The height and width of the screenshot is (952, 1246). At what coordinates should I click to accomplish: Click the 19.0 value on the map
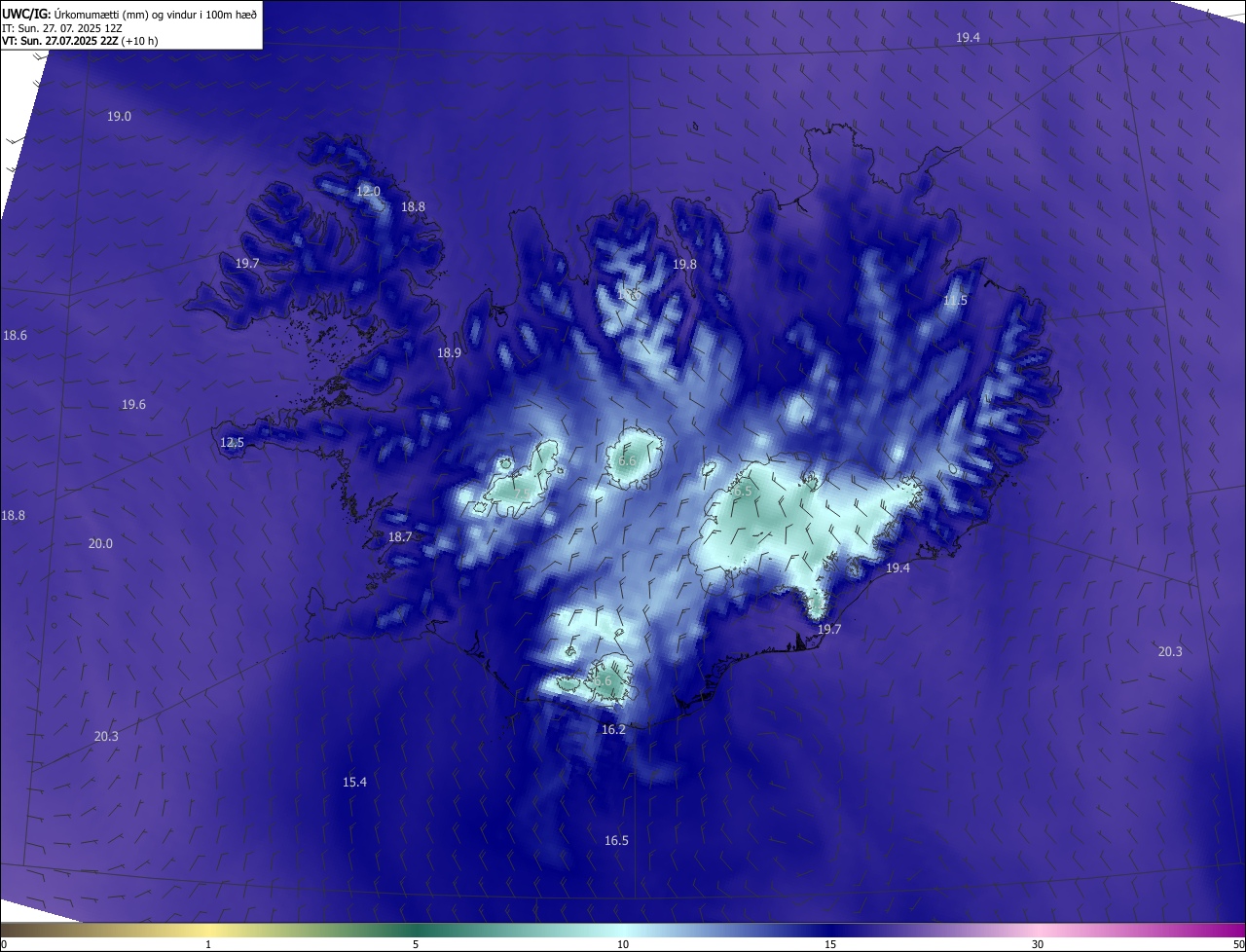(x=119, y=117)
